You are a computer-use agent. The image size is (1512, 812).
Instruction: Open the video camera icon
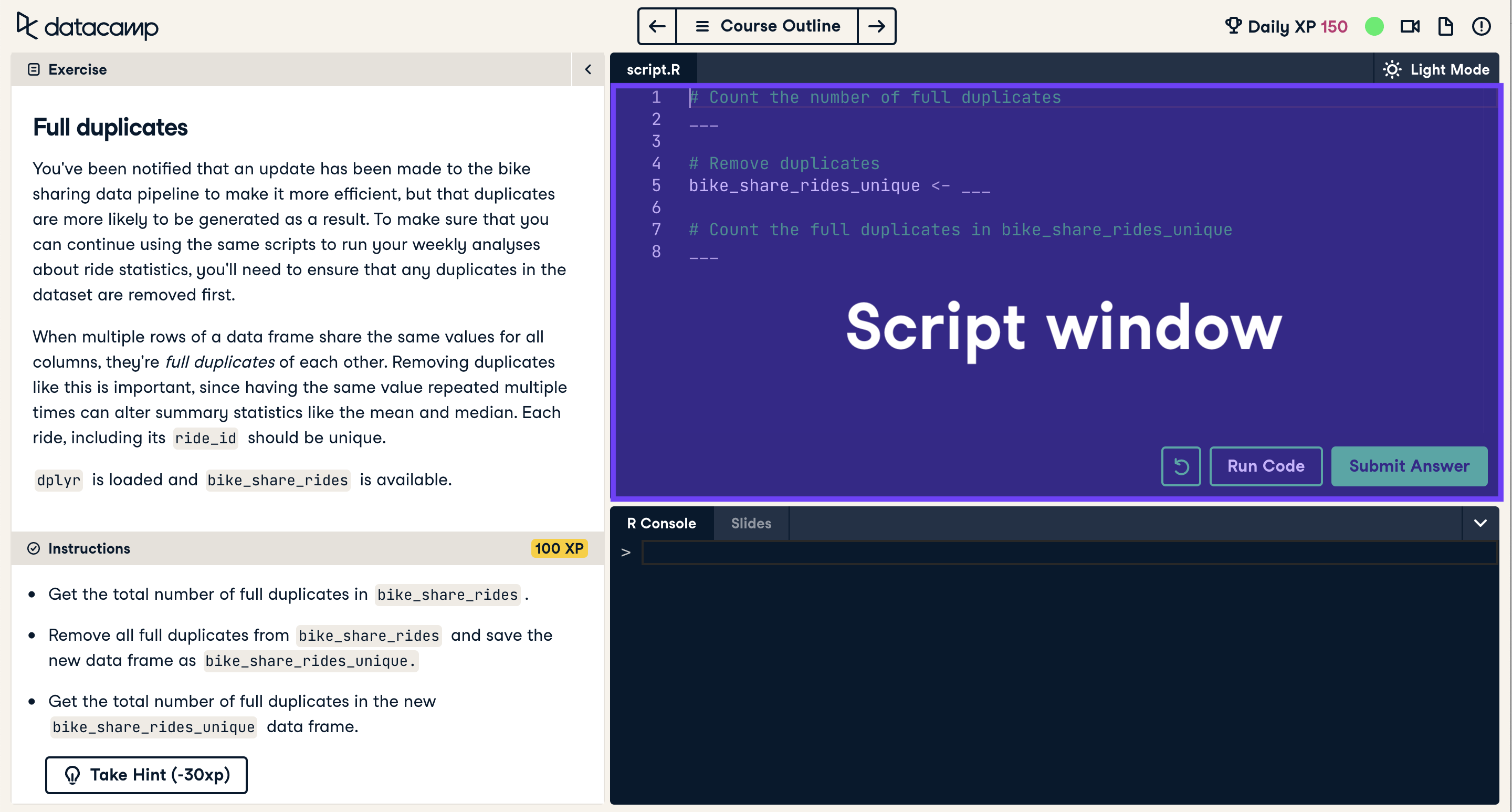(x=1410, y=26)
